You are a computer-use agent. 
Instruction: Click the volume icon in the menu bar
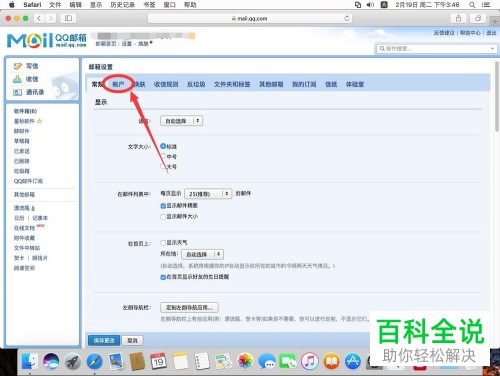(370, 5)
